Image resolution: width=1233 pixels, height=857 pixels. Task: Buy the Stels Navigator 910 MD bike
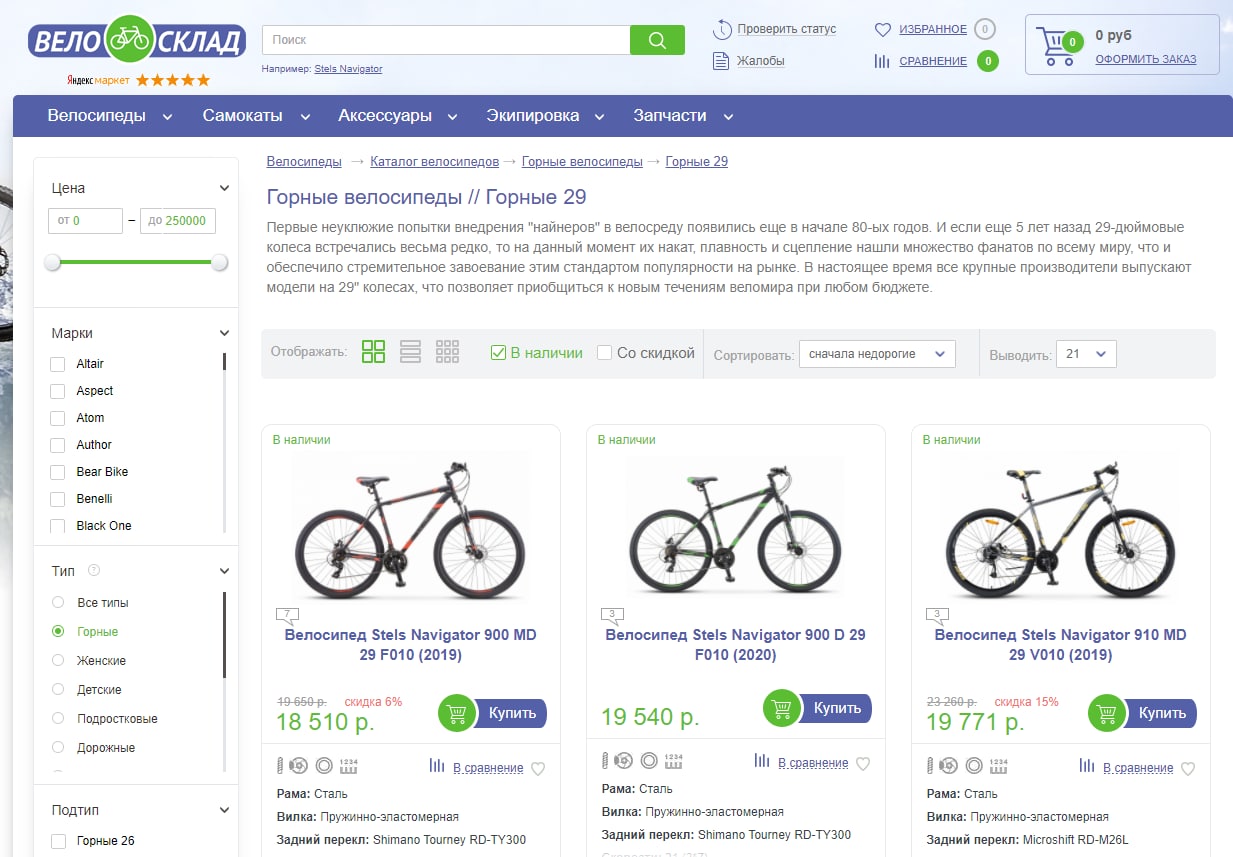click(x=1143, y=713)
